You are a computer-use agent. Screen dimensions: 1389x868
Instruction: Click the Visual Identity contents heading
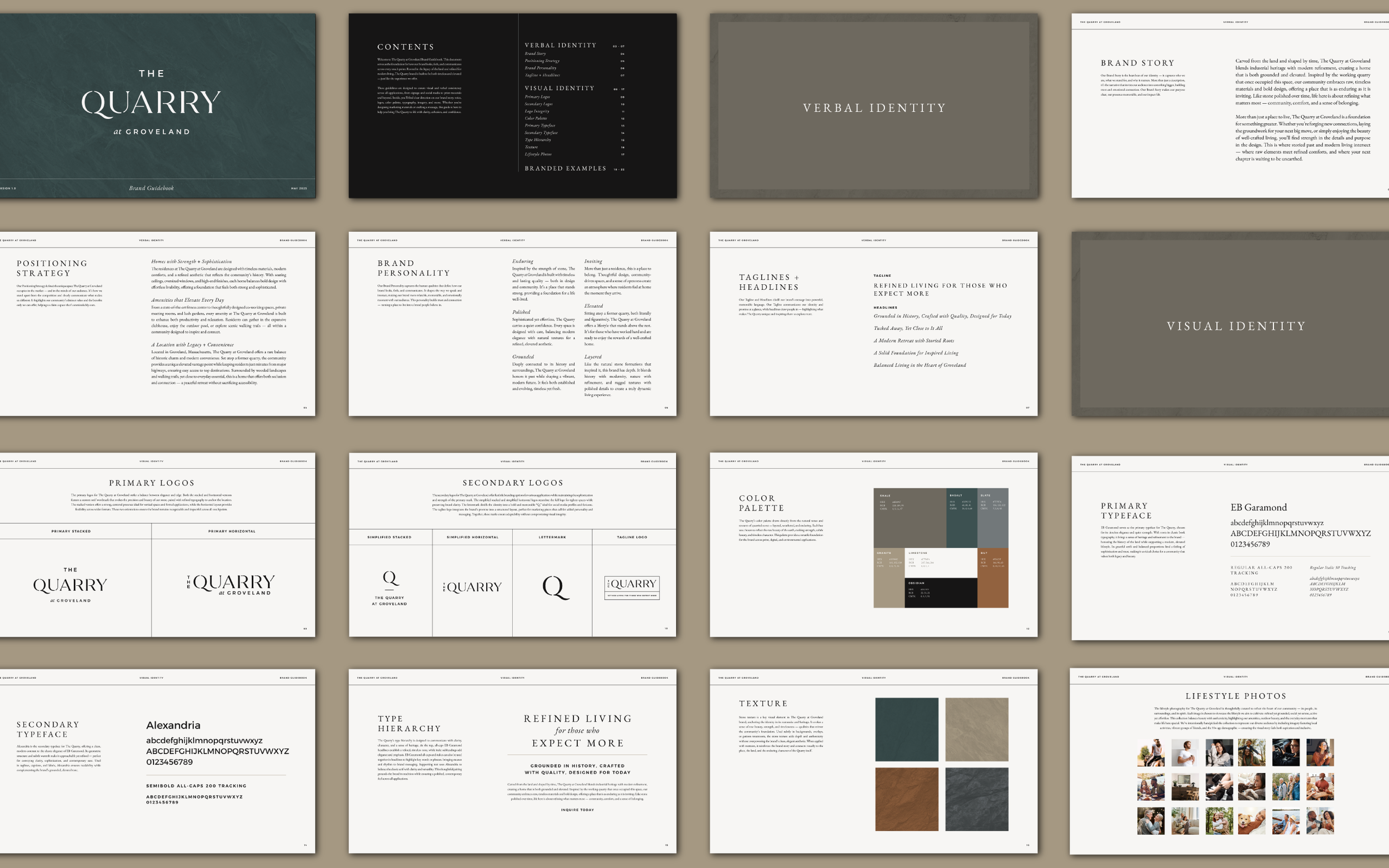pos(559,88)
